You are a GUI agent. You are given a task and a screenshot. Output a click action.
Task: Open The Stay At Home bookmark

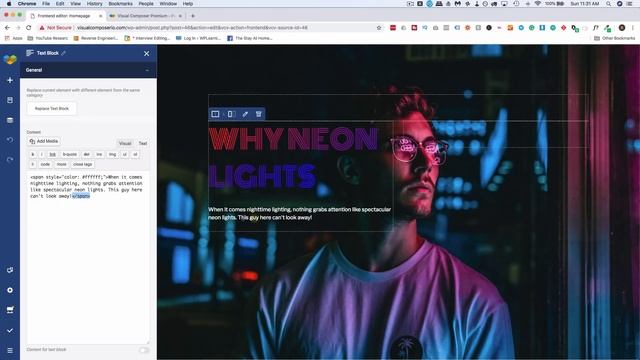pyautogui.click(x=250, y=38)
